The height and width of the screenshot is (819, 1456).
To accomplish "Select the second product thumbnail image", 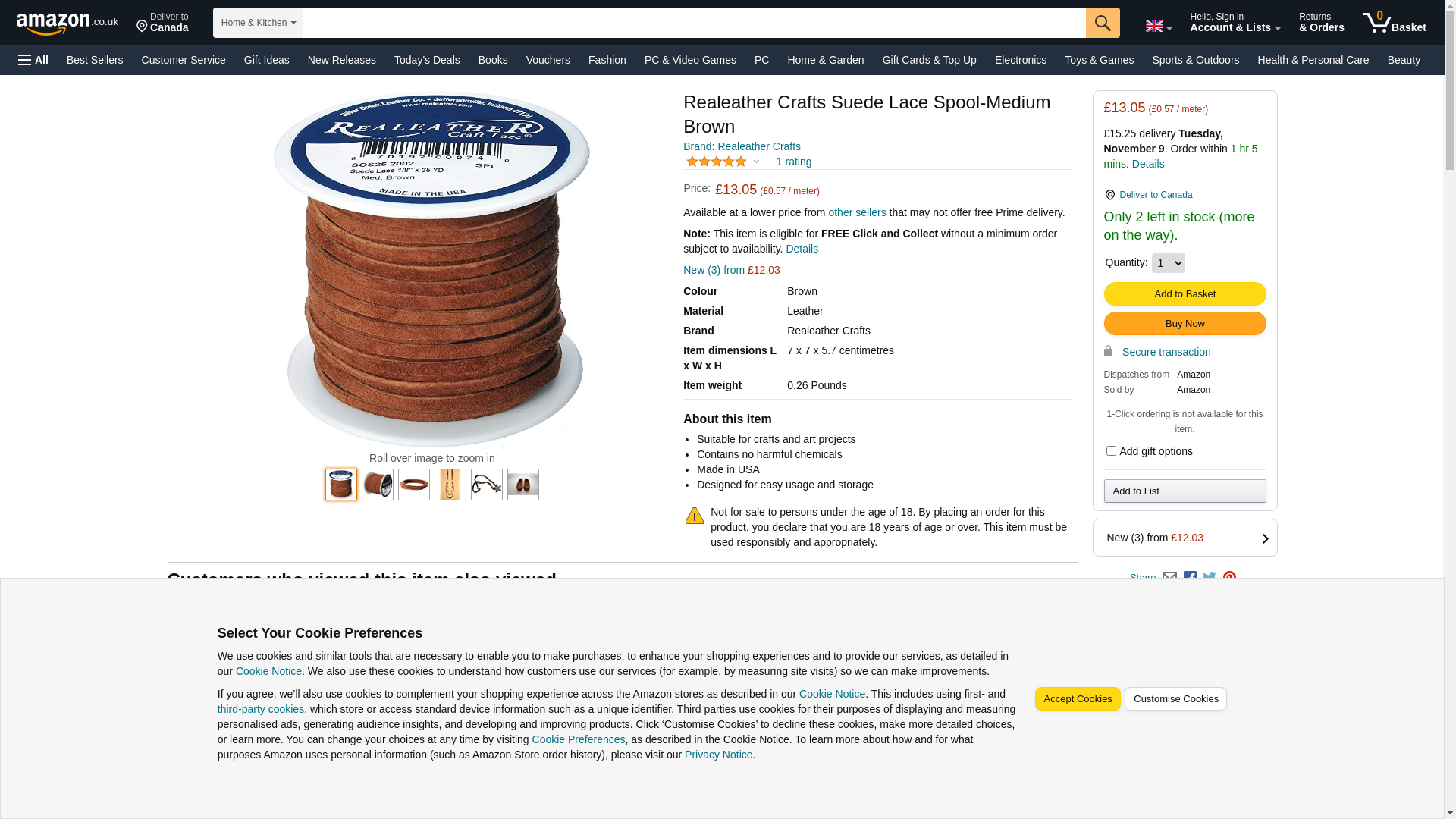I will 378,485.
